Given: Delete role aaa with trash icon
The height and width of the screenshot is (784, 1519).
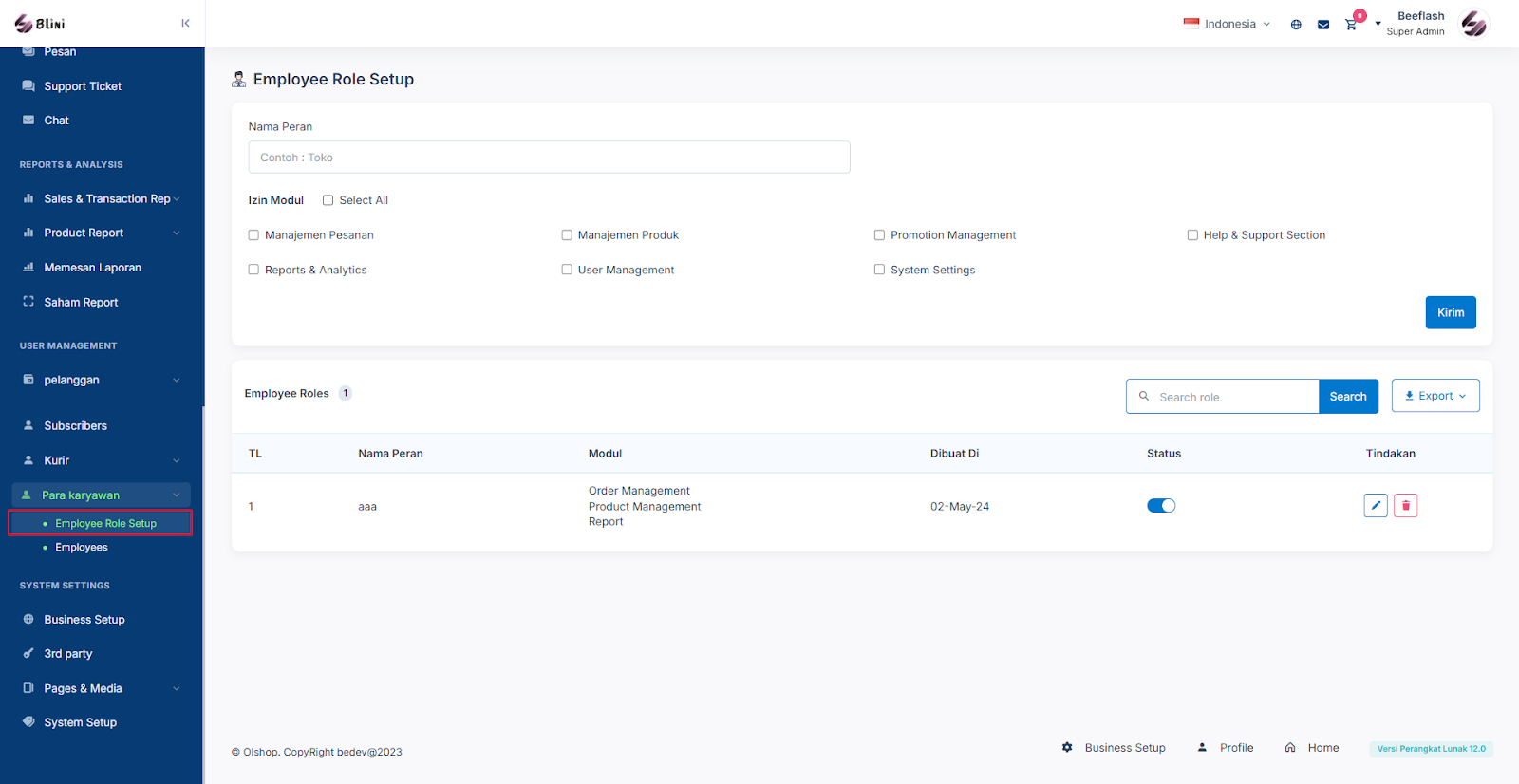Looking at the screenshot, I should (x=1406, y=506).
